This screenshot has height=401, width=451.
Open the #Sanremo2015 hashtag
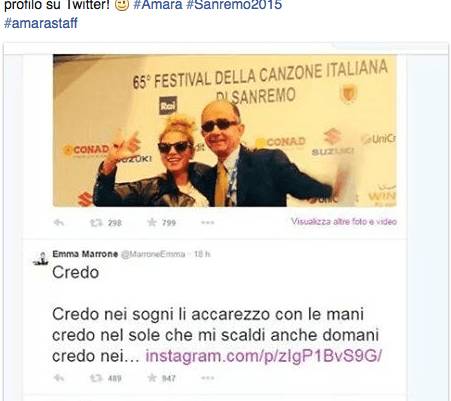234,5
